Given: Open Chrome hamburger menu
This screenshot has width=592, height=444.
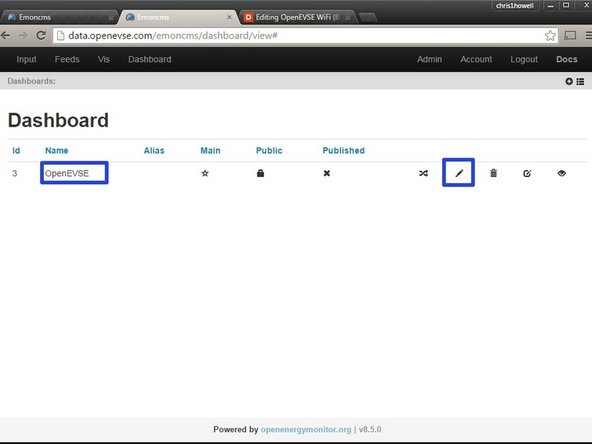Looking at the screenshot, I should (x=588, y=35).
